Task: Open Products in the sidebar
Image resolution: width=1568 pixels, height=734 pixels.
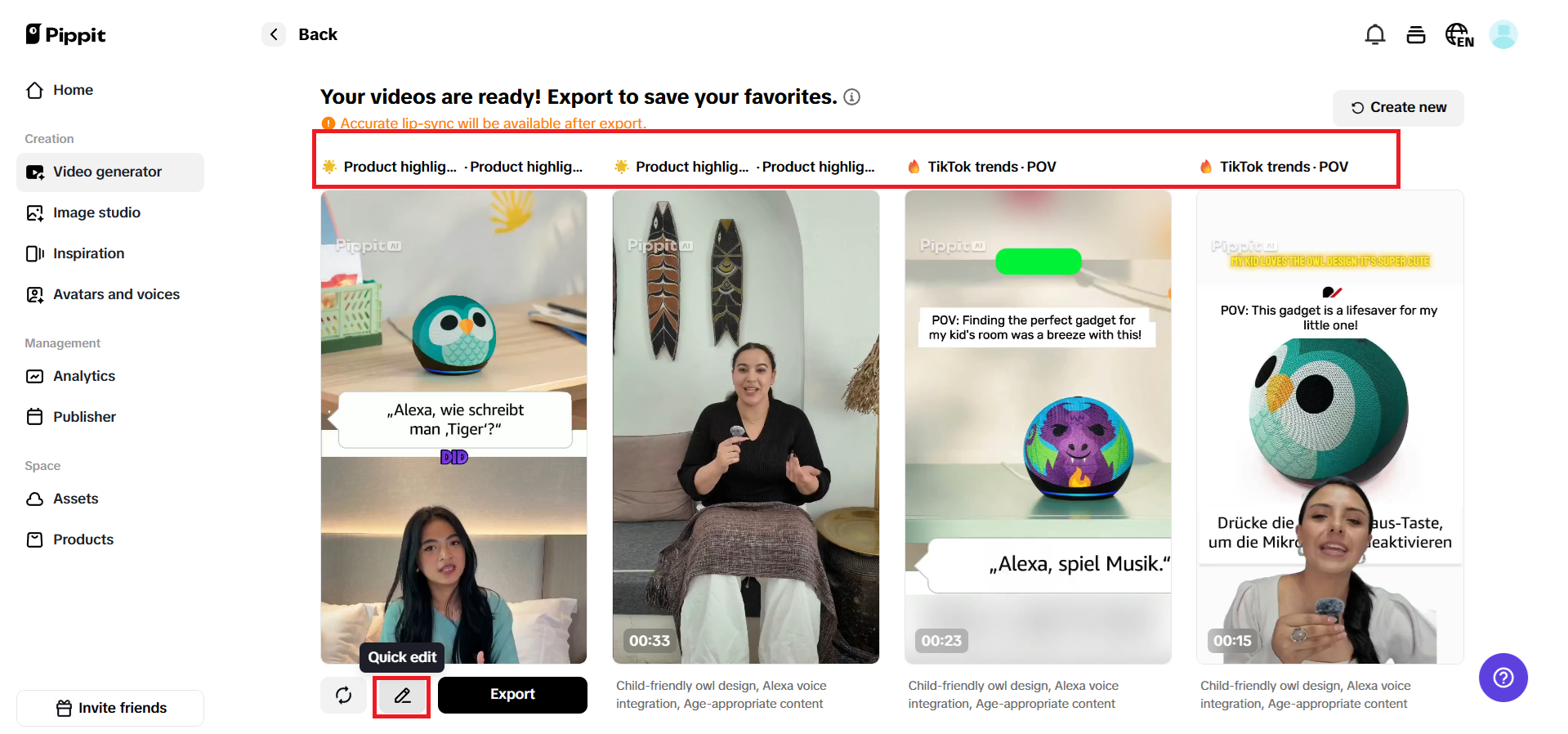Action: tap(110, 539)
